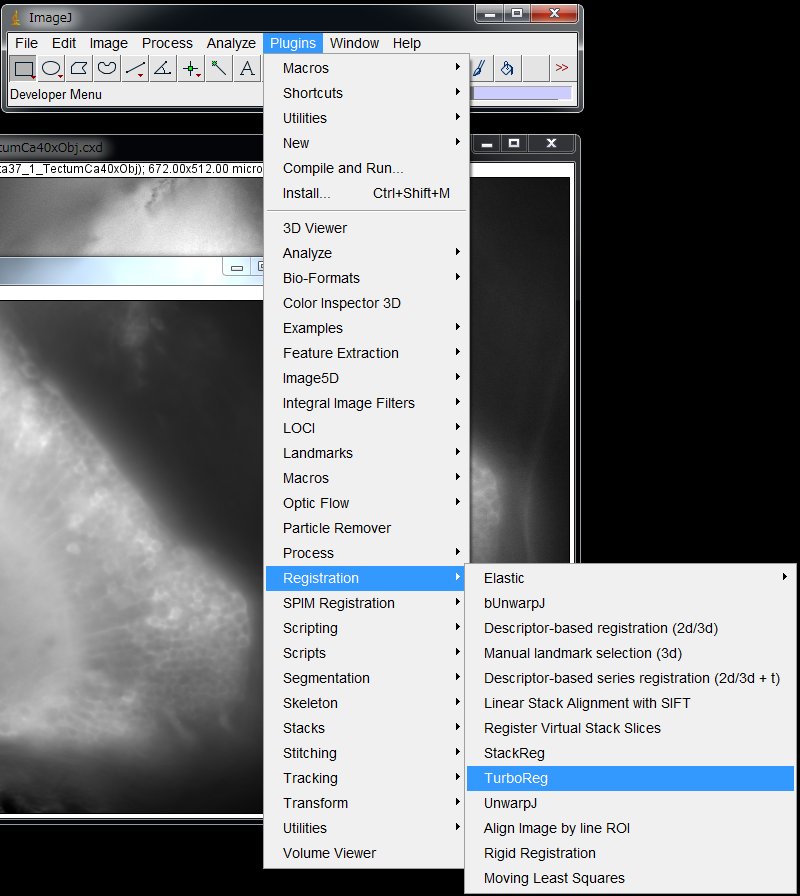Viewport: 800px width, 896px height.
Task: Choose Descriptor-based registration (2d/3d)
Action: tap(631, 629)
